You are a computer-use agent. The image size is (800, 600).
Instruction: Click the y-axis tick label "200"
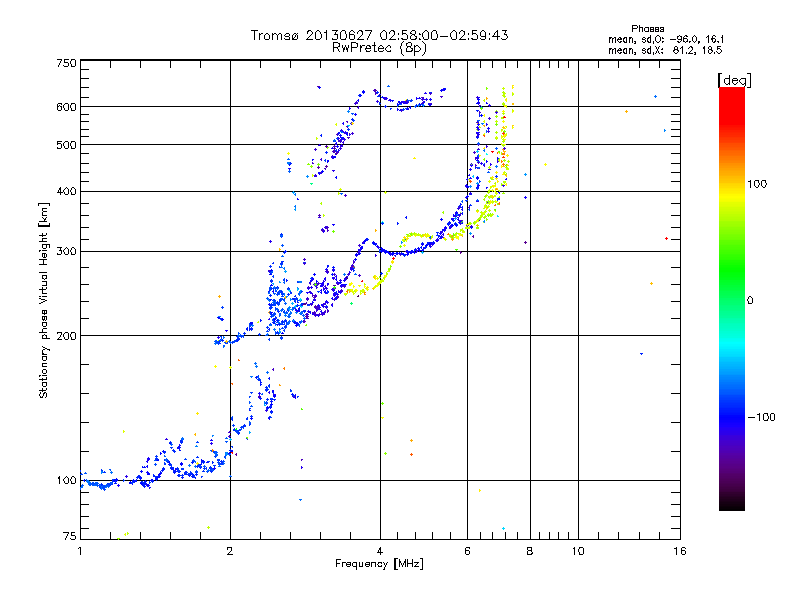pos(67,336)
